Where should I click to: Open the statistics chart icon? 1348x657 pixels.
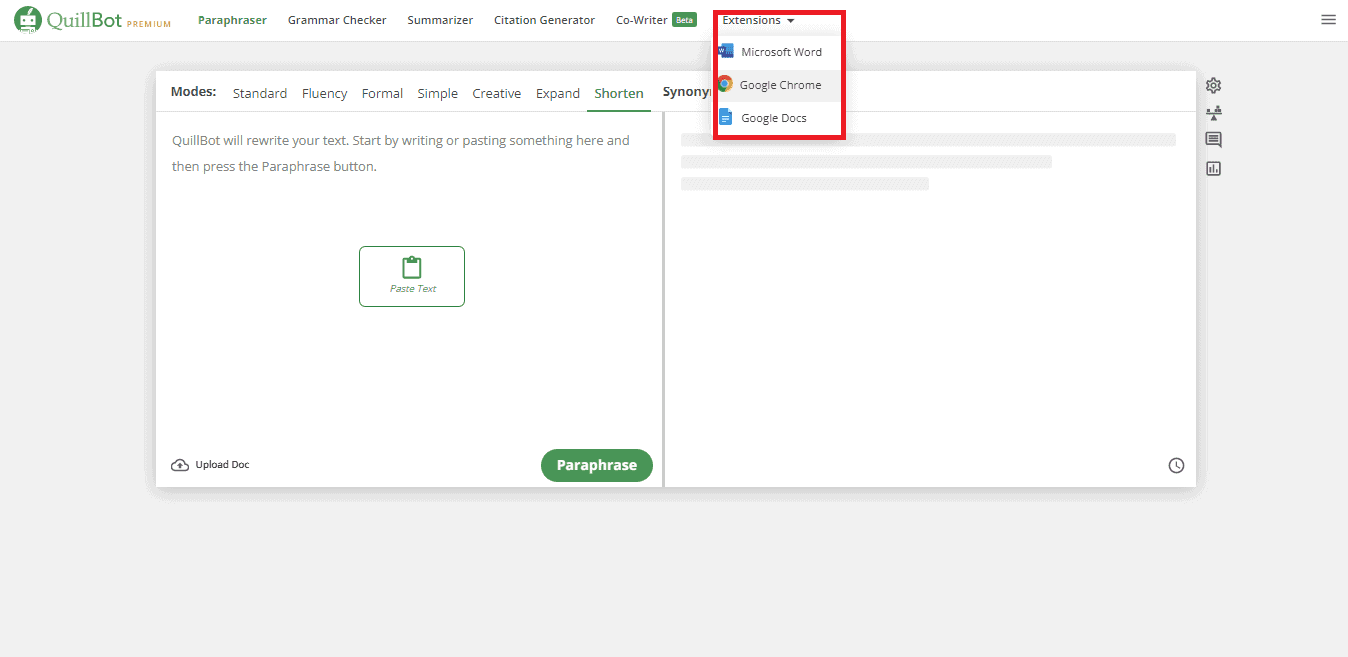1214,168
